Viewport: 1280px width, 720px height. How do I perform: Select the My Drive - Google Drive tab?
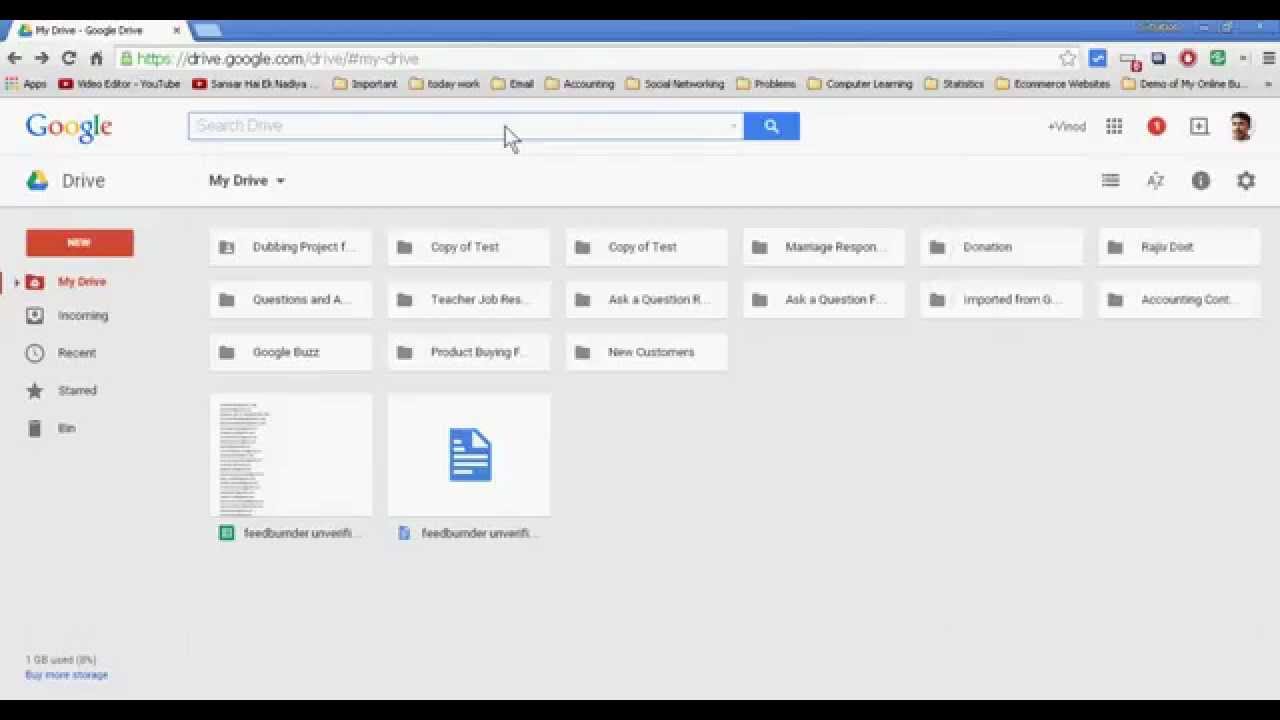click(x=96, y=30)
